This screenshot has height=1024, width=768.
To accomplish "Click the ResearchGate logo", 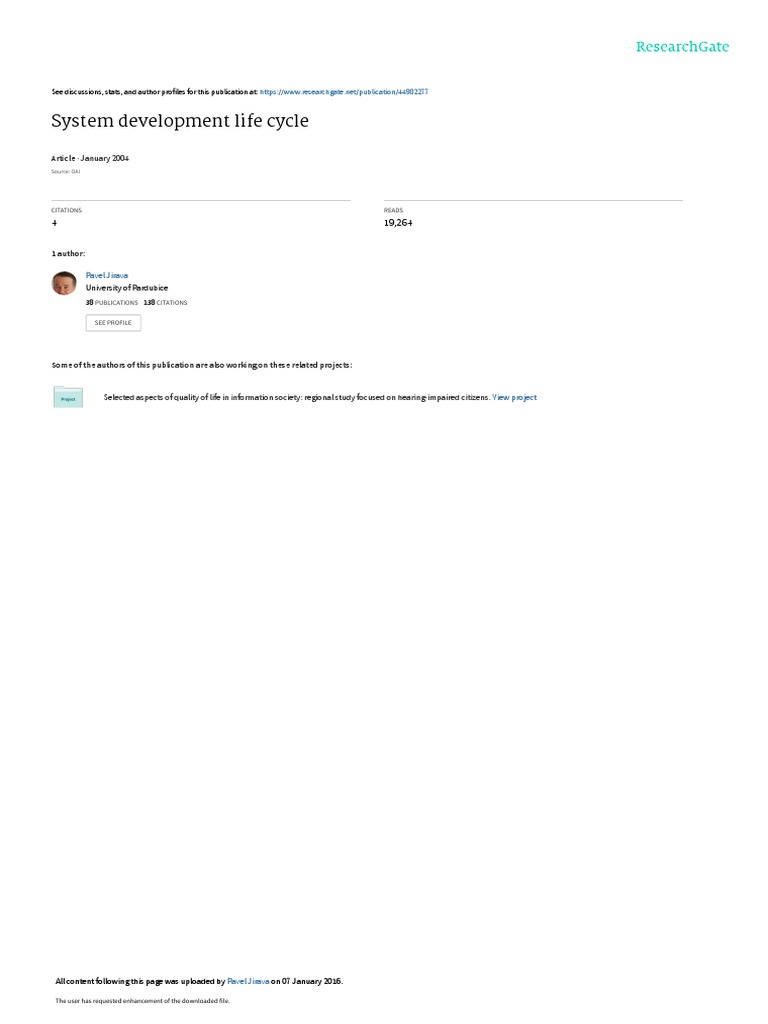I will [x=682, y=46].
